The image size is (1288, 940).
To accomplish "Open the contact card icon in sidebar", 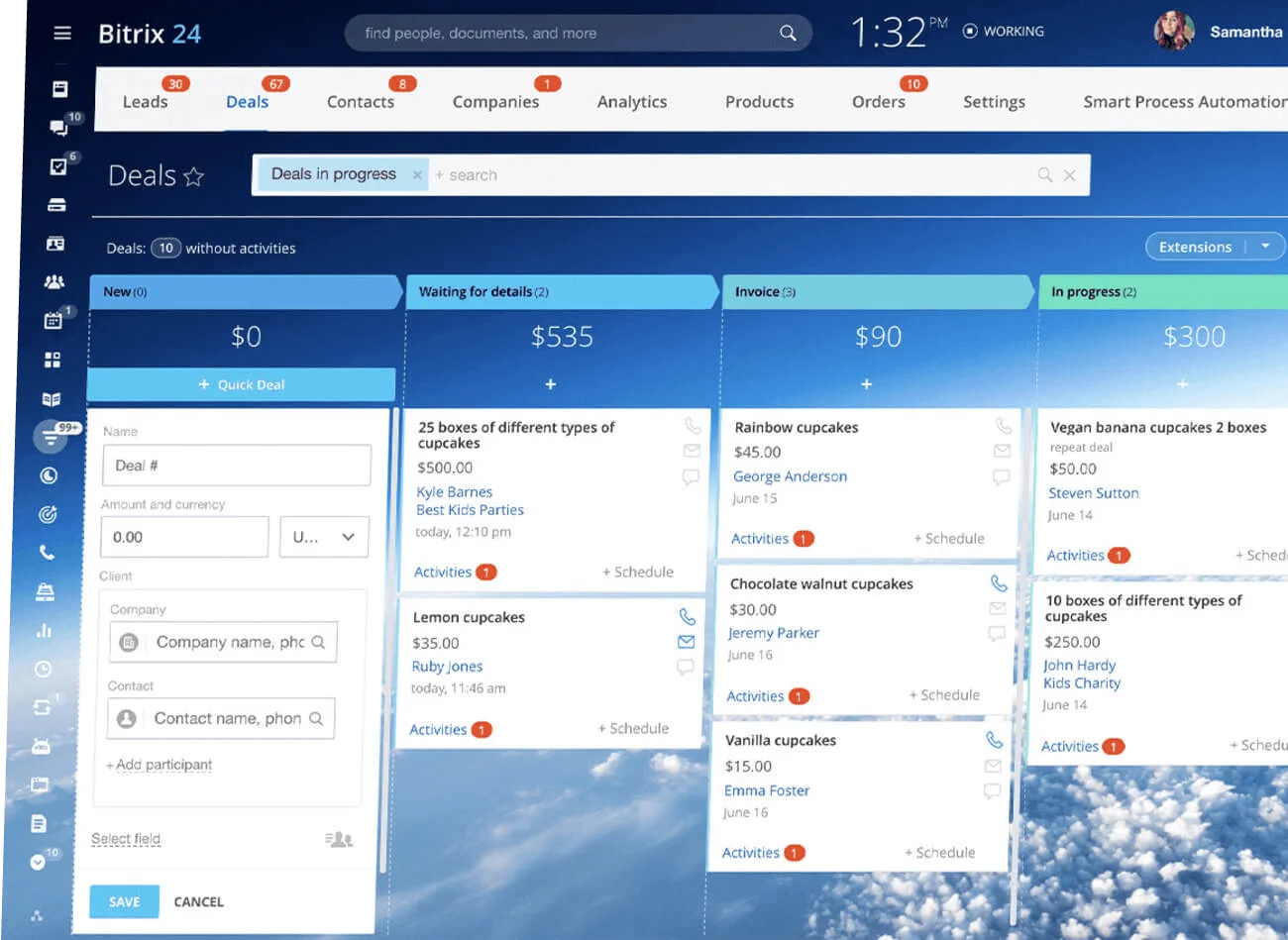I will pyautogui.click(x=55, y=243).
